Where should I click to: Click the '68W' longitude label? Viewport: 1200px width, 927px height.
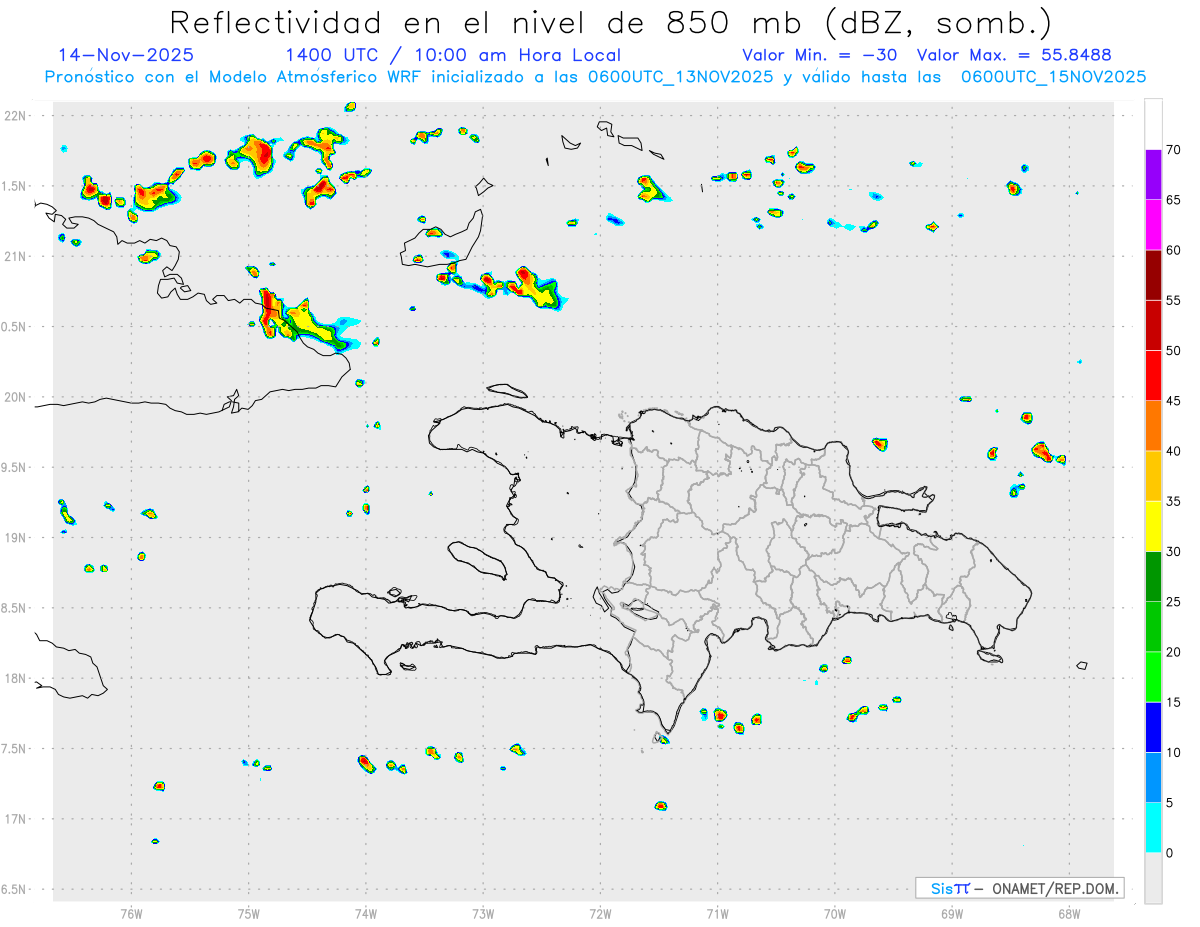tap(1069, 914)
